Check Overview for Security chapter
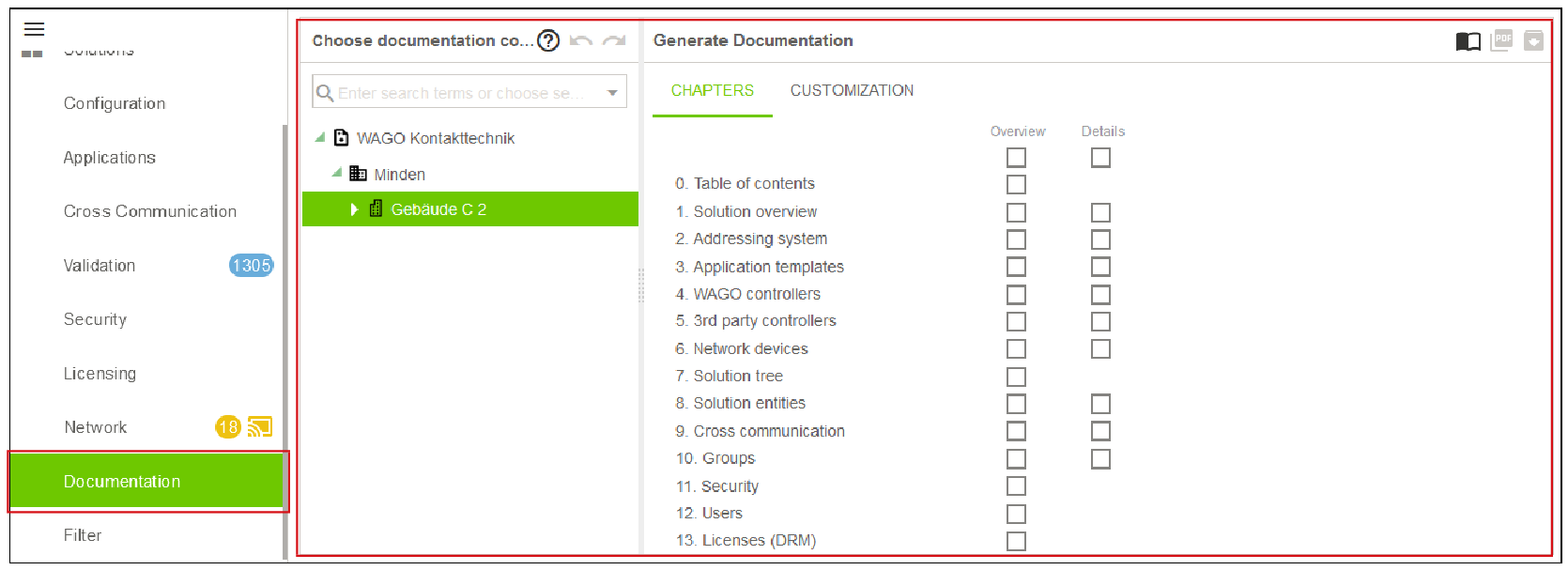Viewport: 1568px width, 570px height. coord(1016,485)
